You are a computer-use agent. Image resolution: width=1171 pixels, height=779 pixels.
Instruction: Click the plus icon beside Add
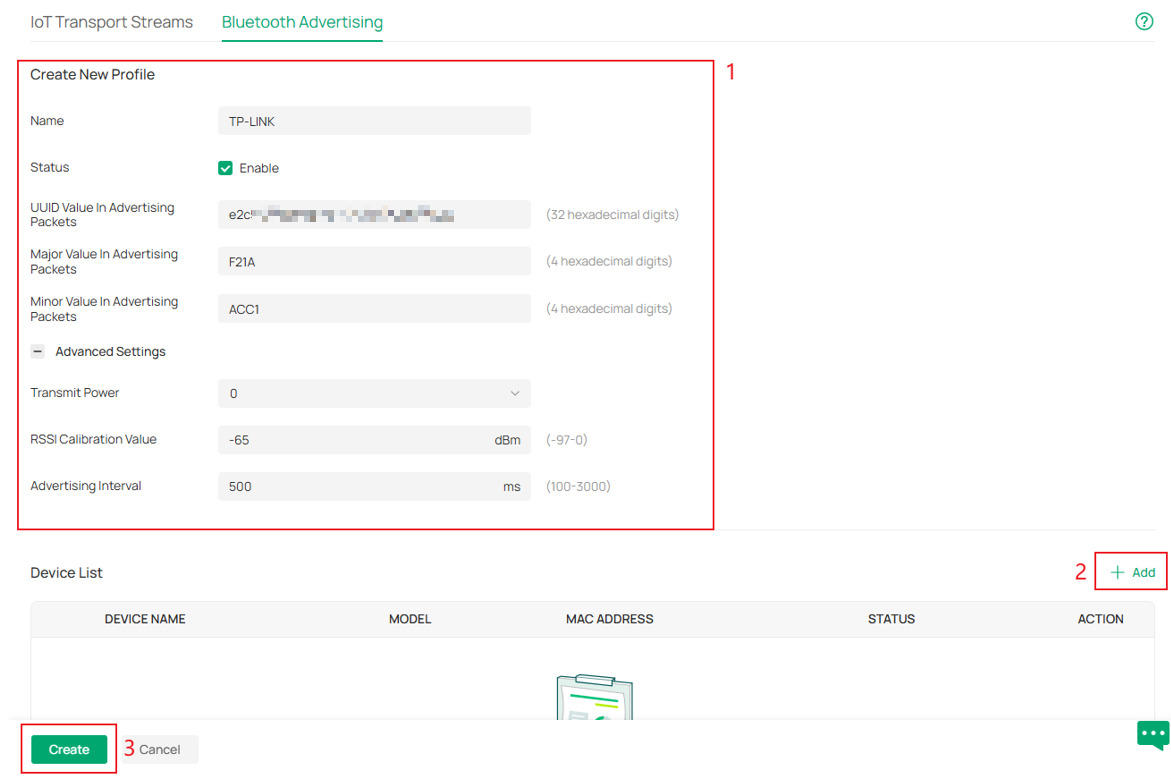pyautogui.click(x=1117, y=571)
